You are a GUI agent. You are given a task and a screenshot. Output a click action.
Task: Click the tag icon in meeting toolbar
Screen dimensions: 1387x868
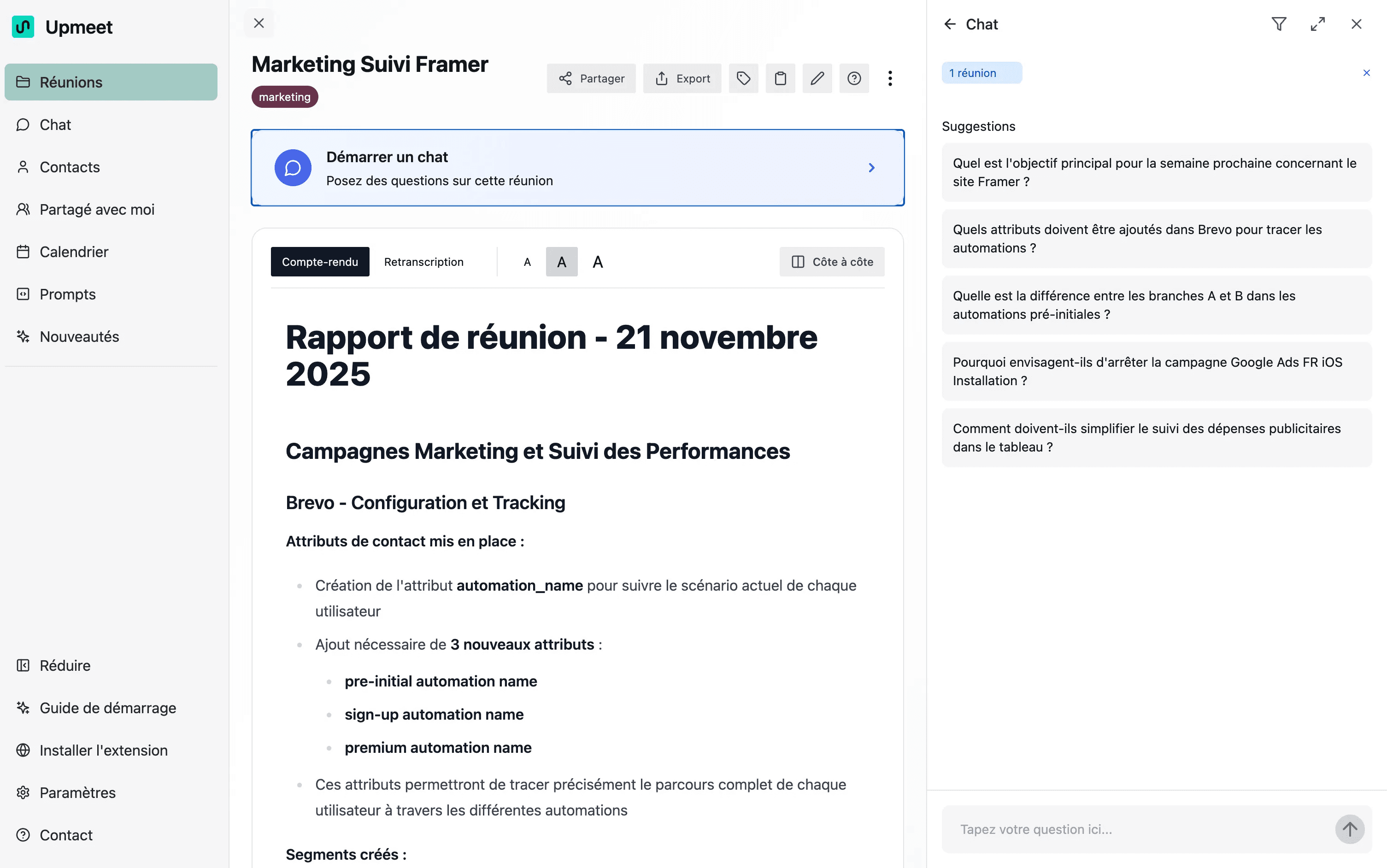[743, 79]
